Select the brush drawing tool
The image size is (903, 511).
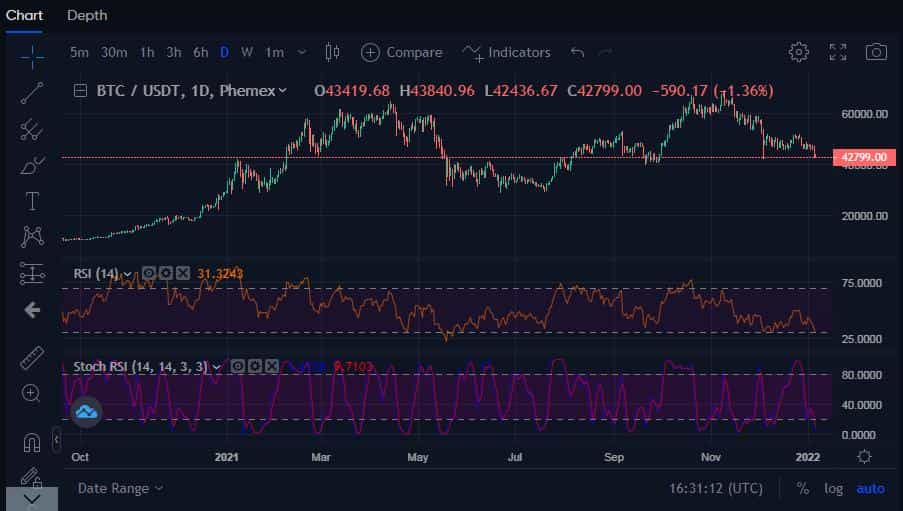tap(32, 165)
